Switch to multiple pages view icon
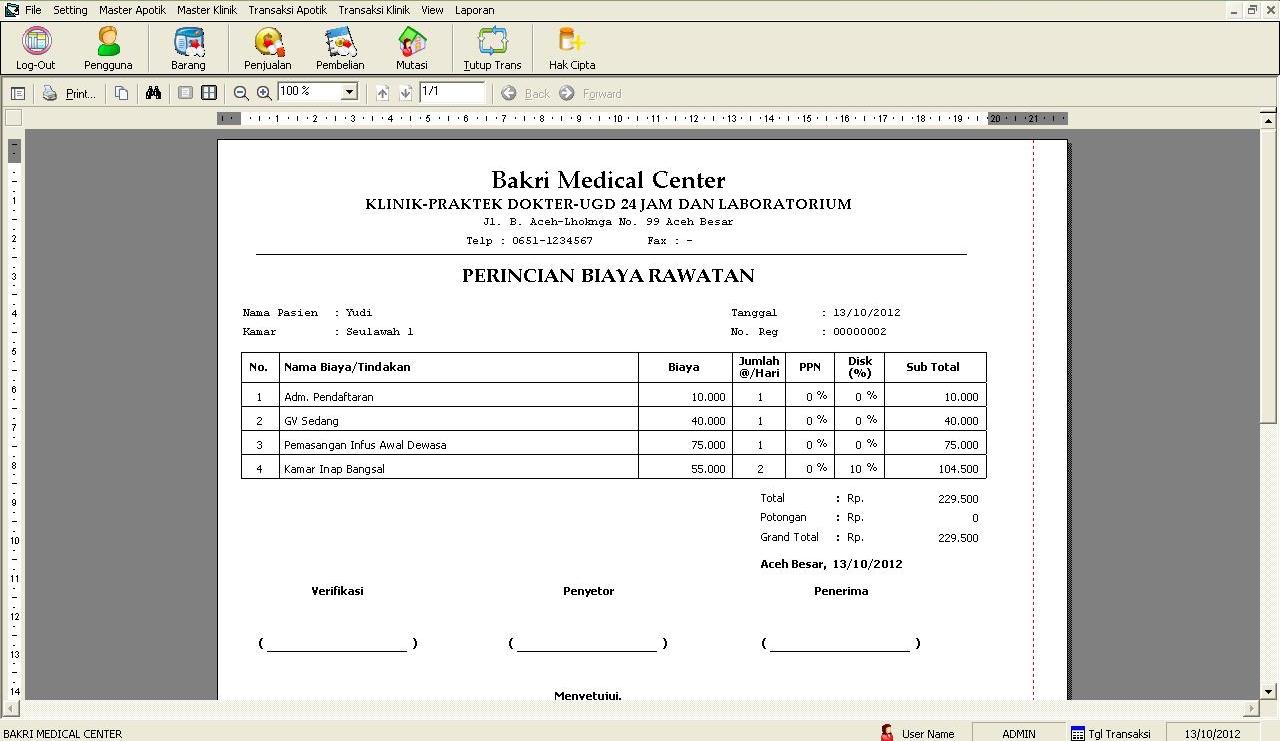The image size is (1280, 741). click(209, 93)
